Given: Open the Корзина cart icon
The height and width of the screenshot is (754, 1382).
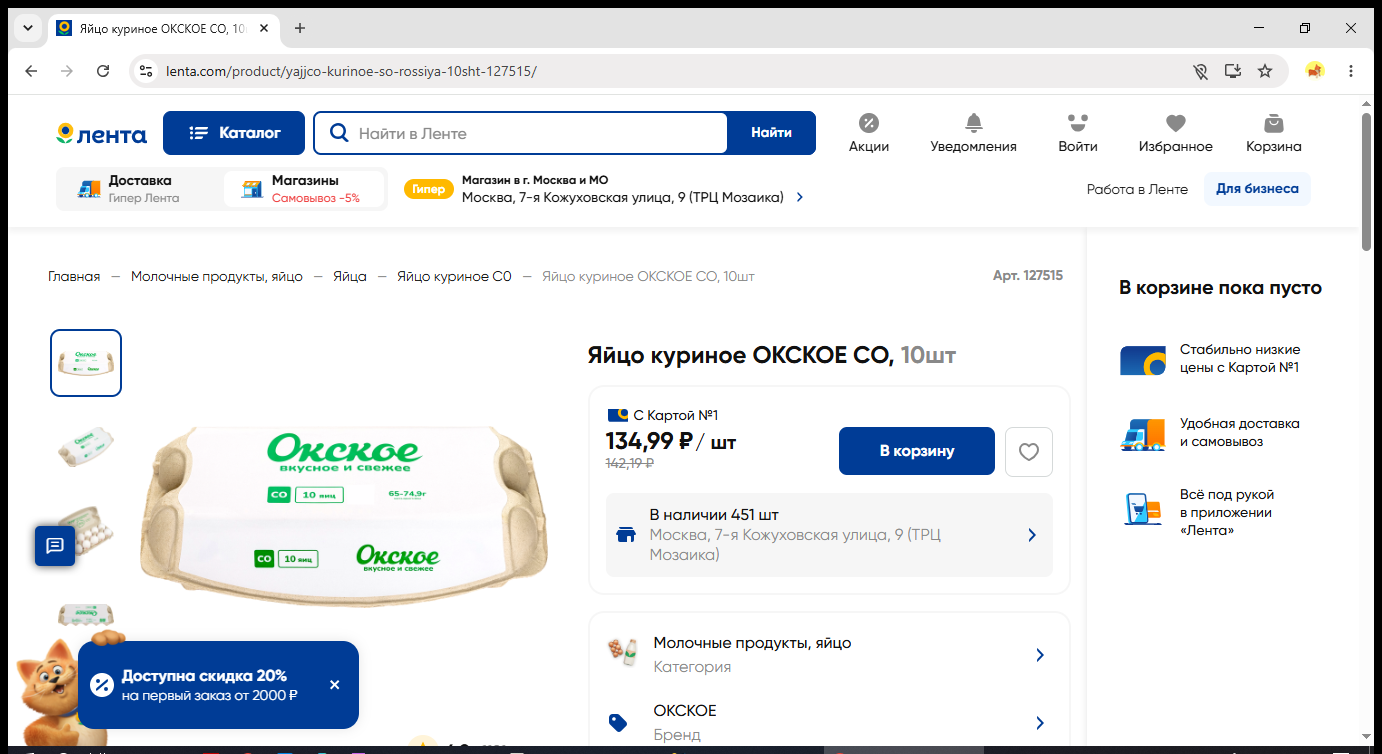Looking at the screenshot, I should point(1273,133).
